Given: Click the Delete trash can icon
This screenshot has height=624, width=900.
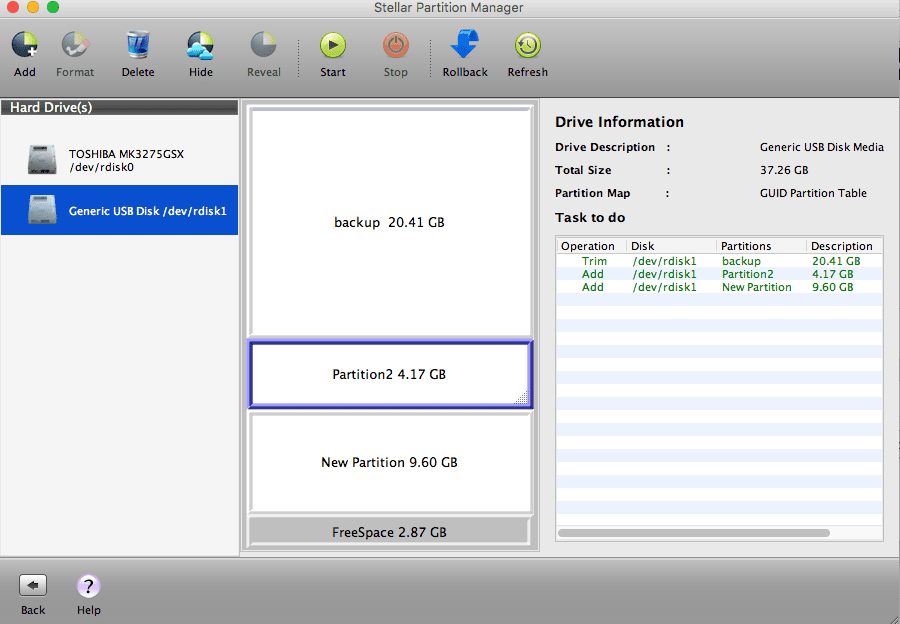Looking at the screenshot, I should [x=138, y=45].
